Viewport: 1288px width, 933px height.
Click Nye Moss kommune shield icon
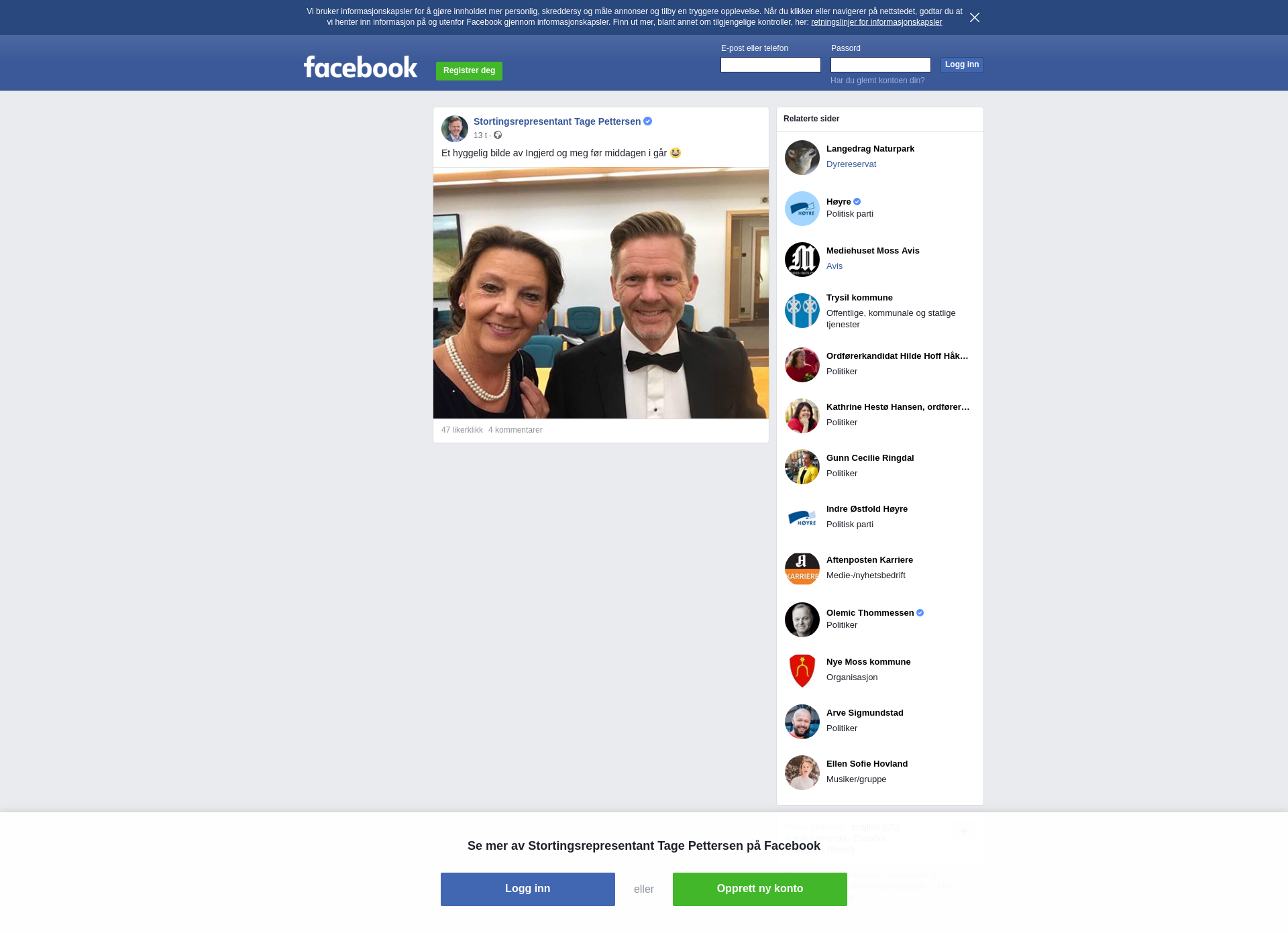coord(802,671)
